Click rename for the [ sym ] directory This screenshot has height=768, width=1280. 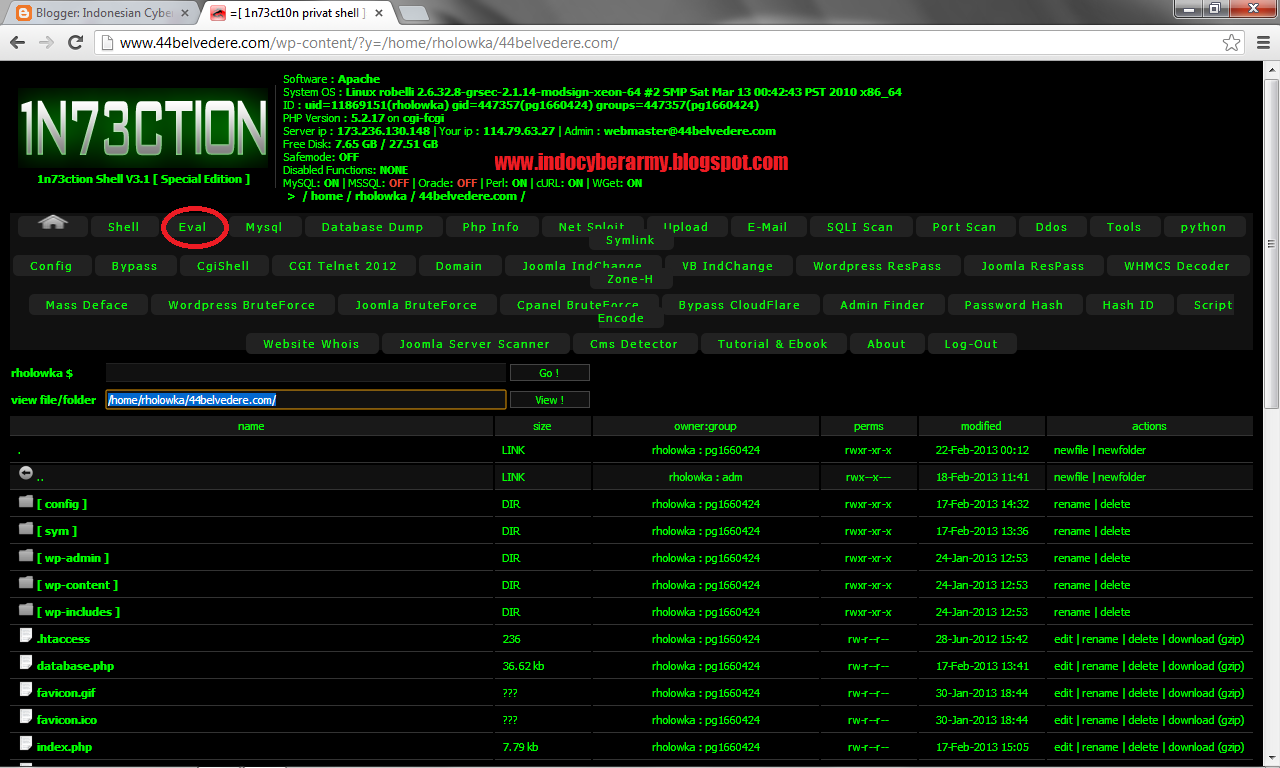tap(1072, 531)
